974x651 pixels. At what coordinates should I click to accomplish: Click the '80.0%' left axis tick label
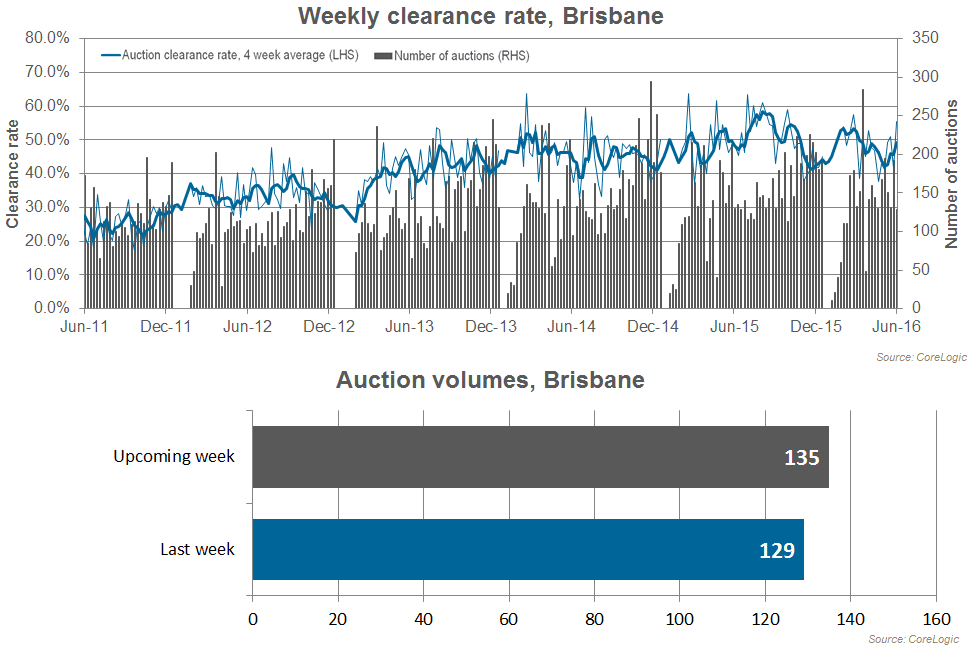[x=47, y=38]
